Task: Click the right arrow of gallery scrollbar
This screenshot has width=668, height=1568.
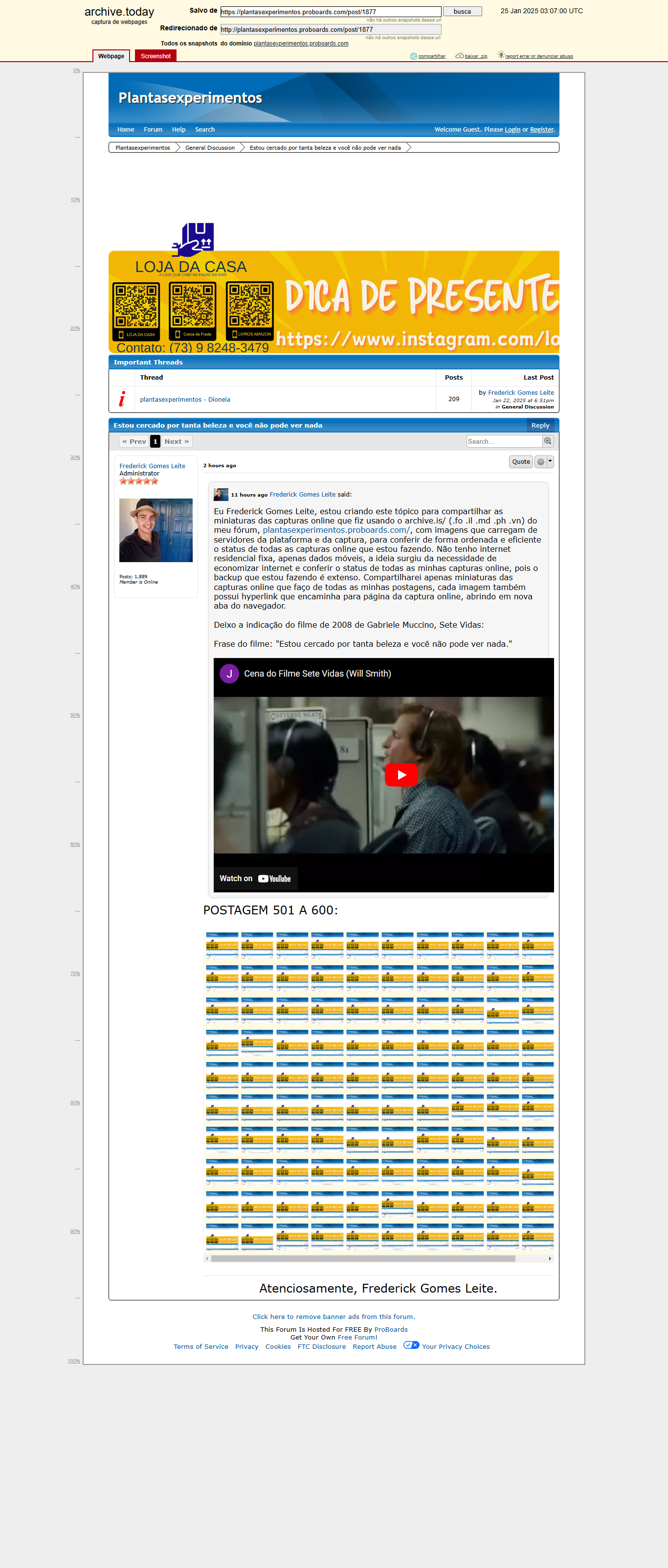Action: point(550,1258)
